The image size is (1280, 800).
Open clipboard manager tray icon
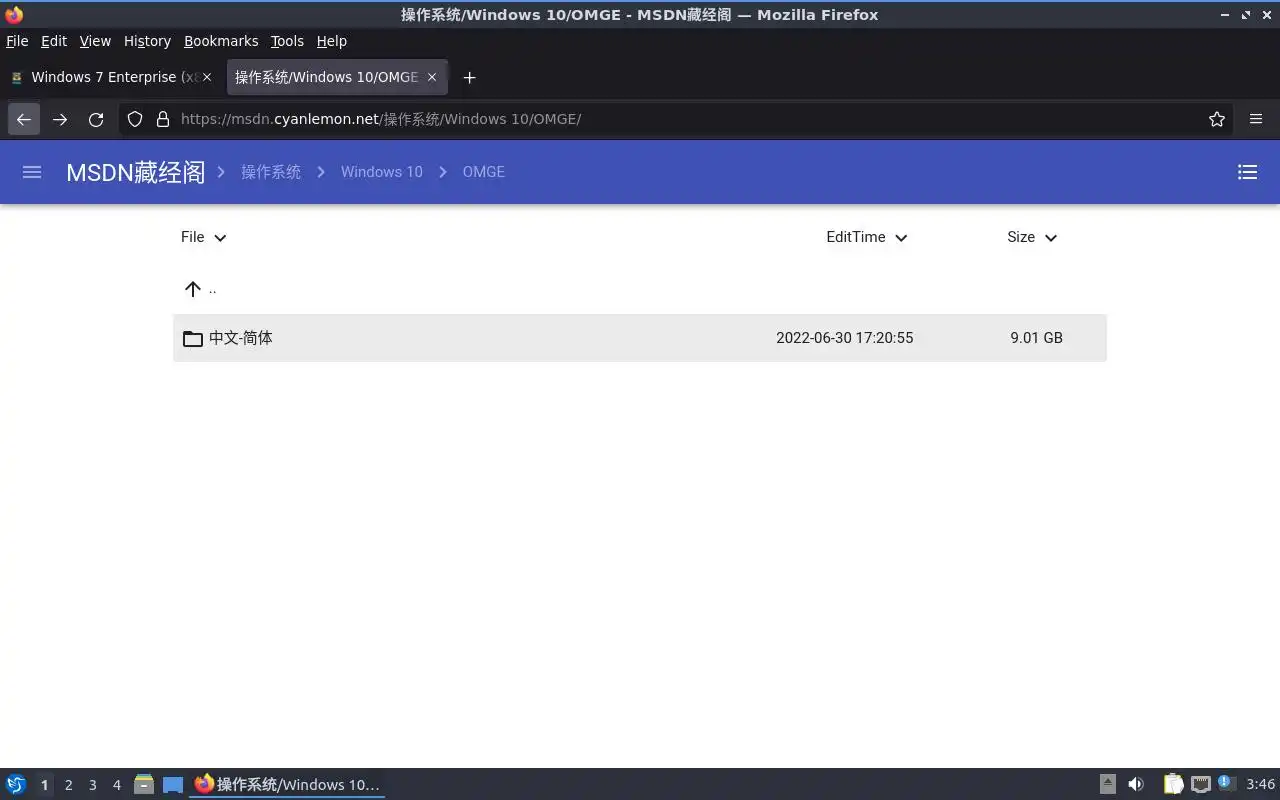1173,785
